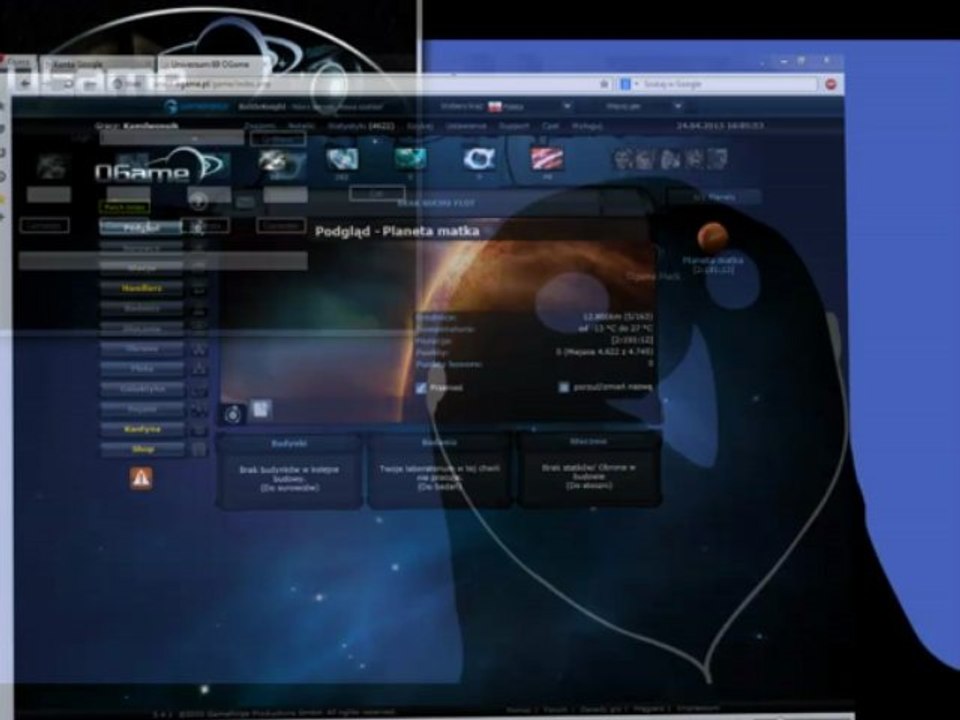Screen dimensions: 960x720
Task: Open the Galaktyka menu item
Action: (142, 389)
